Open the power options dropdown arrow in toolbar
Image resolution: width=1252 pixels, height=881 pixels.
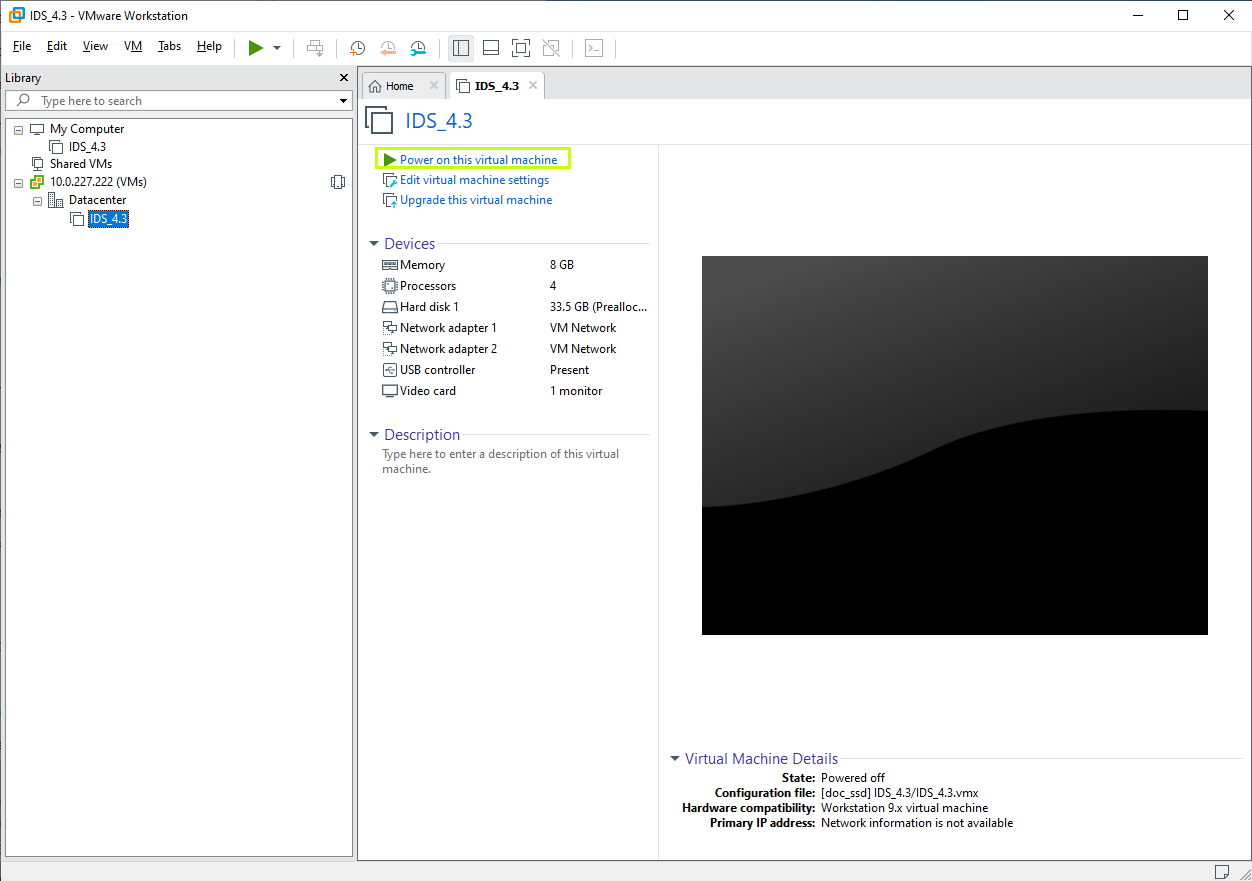click(277, 47)
